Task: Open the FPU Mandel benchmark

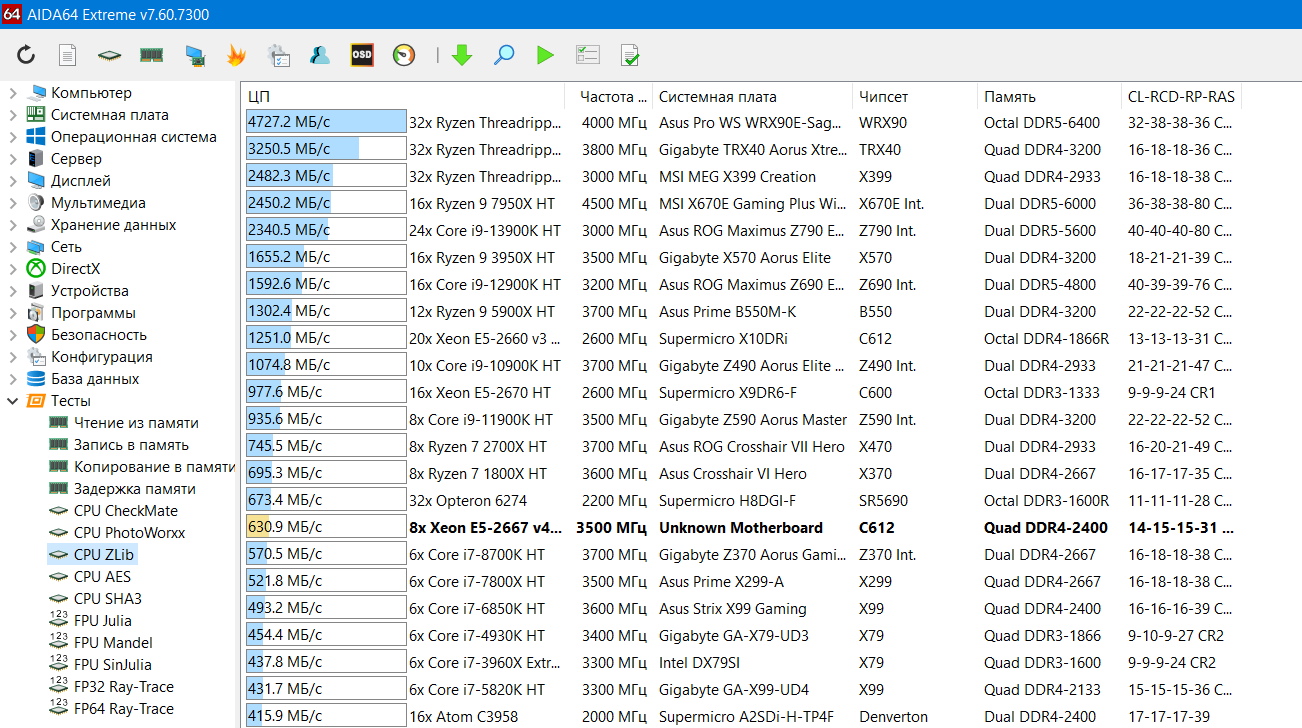Action: click(x=113, y=643)
